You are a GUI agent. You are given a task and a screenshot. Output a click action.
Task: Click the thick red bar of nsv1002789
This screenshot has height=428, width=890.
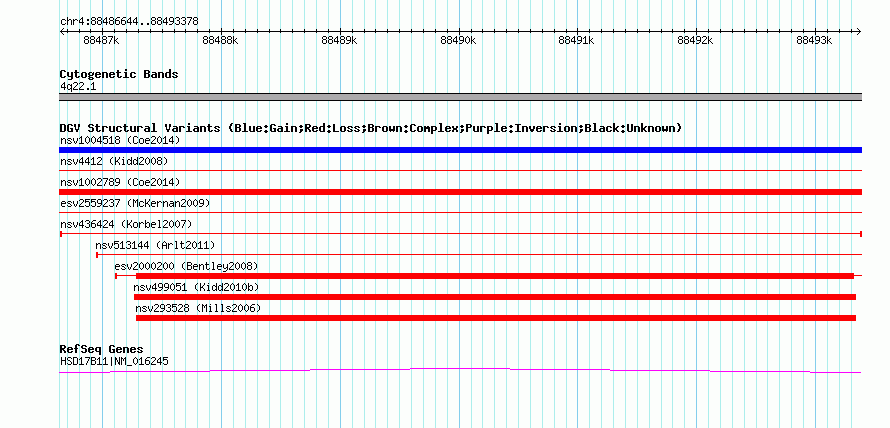[x=460, y=192]
